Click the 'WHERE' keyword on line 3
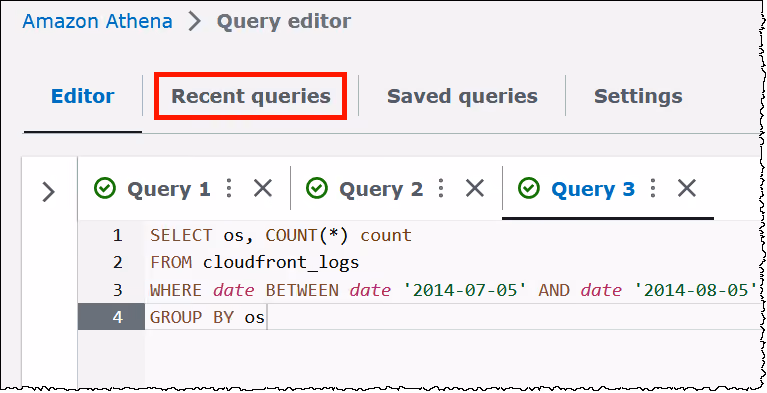Image resolution: width=767 pixels, height=393 pixels. (176, 290)
